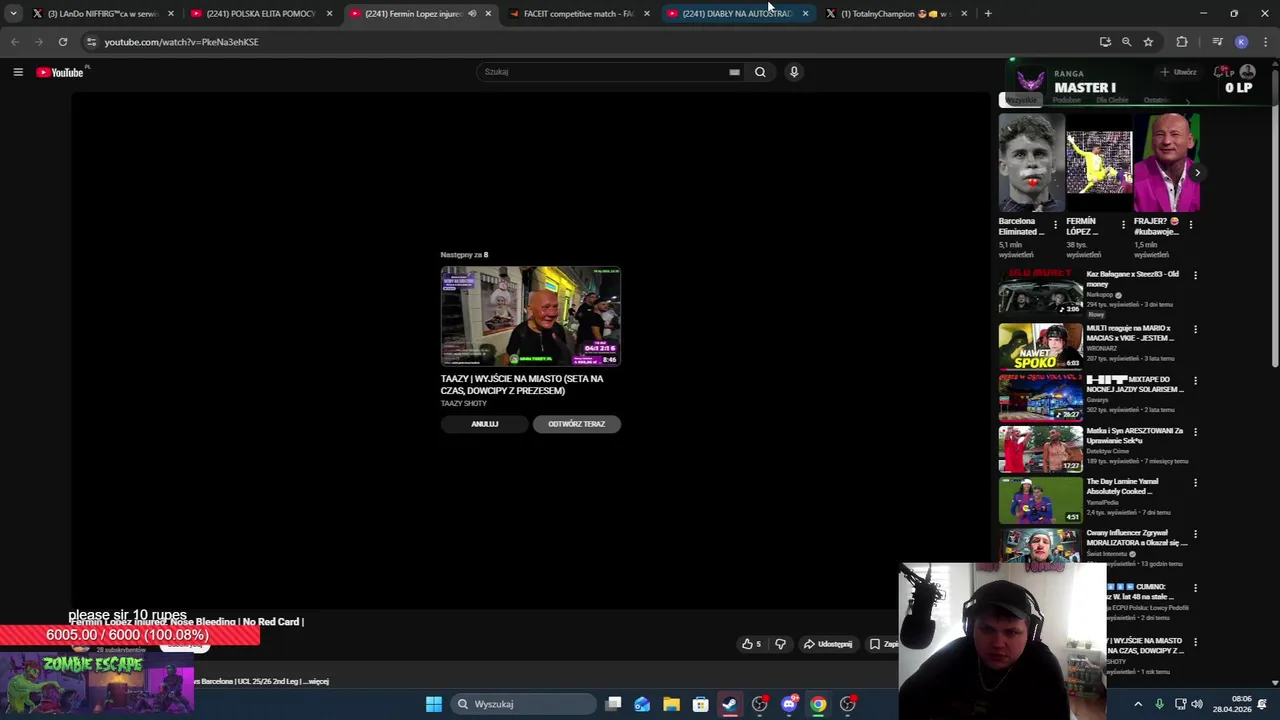This screenshot has height=720, width=1280.
Task: Open options for Matka i Syn video
Action: click(x=1195, y=432)
